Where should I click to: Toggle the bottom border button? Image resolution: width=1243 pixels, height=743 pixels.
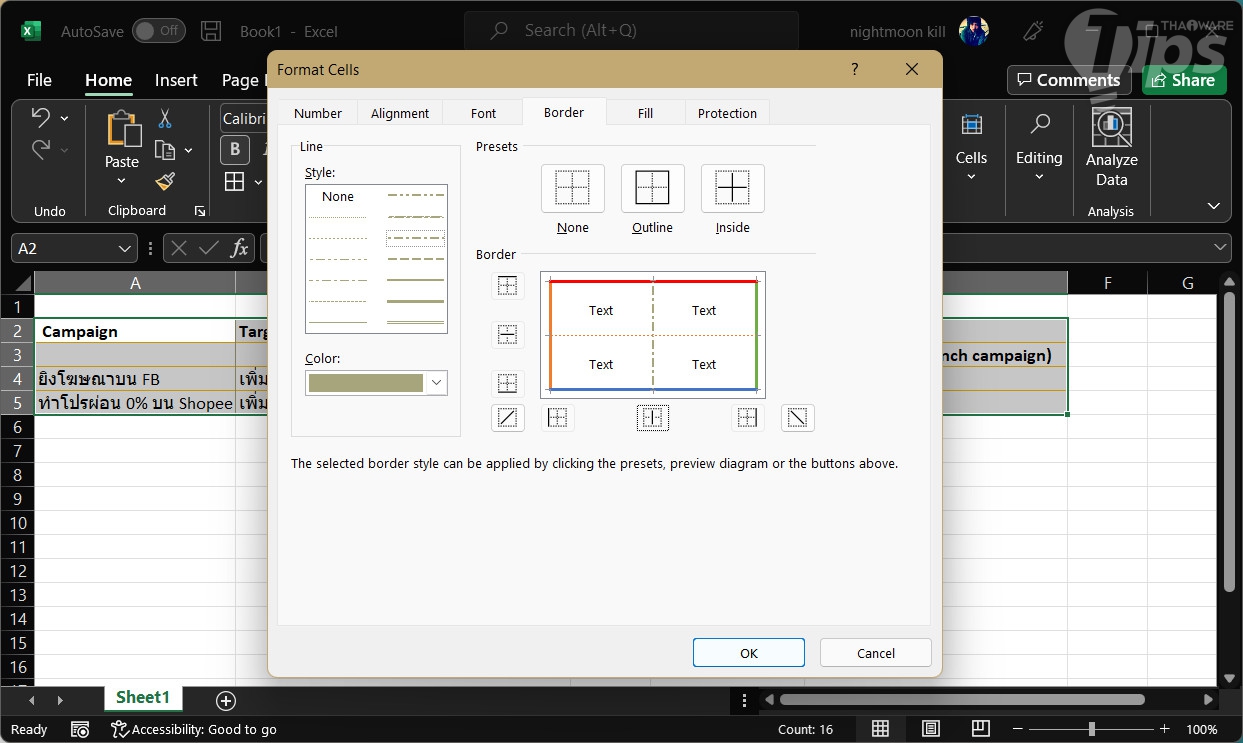point(508,383)
